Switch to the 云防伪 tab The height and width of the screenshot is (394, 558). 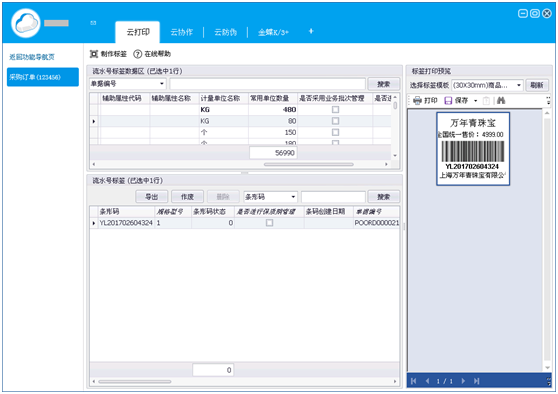pos(225,32)
